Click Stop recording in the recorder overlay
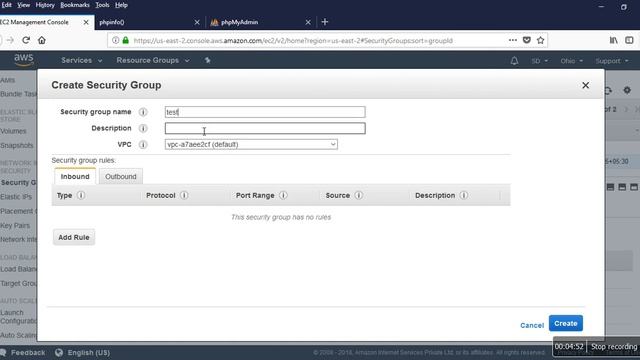Viewport: 640px width, 360px height. [x=613, y=347]
